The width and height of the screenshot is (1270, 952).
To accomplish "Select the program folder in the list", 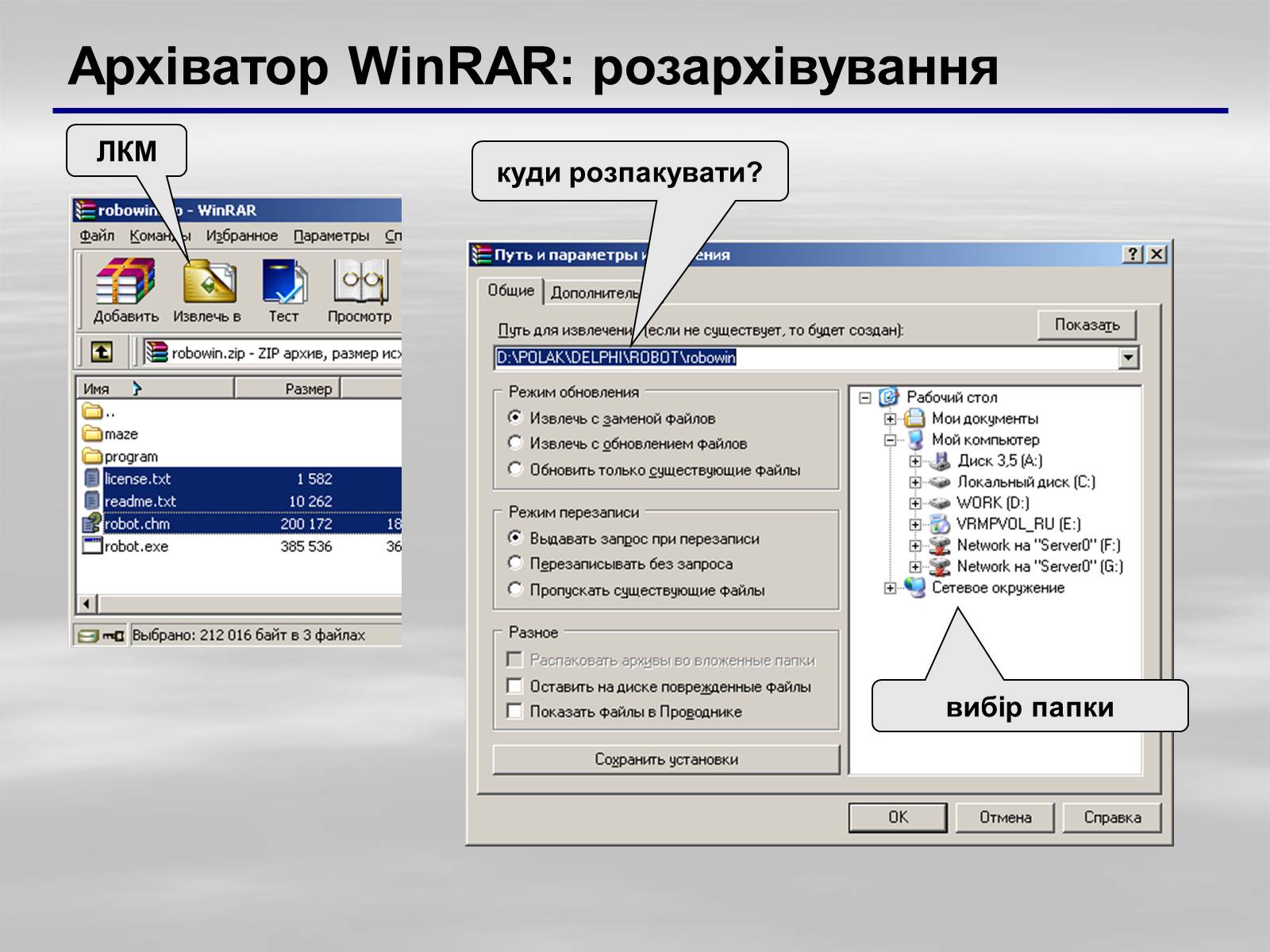I will click(121, 456).
